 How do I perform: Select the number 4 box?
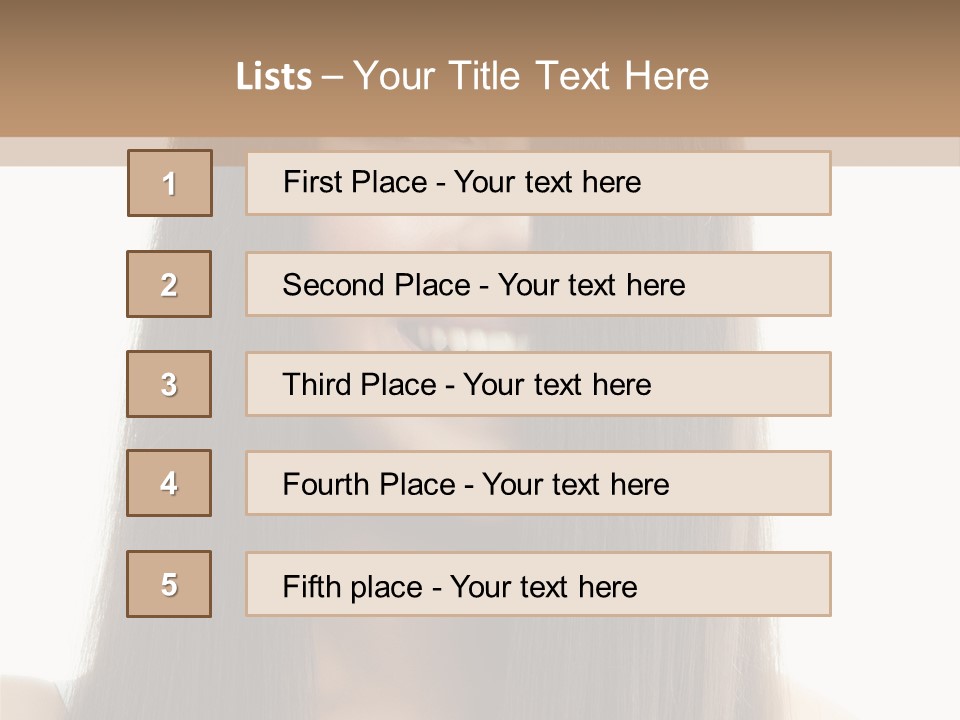click(x=169, y=483)
